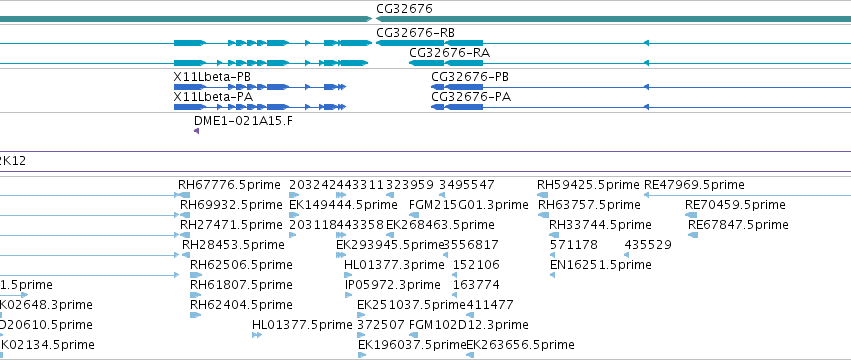851x360 pixels.
Task: Select the CG32676-PB protein label
Action: click(471, 77)
